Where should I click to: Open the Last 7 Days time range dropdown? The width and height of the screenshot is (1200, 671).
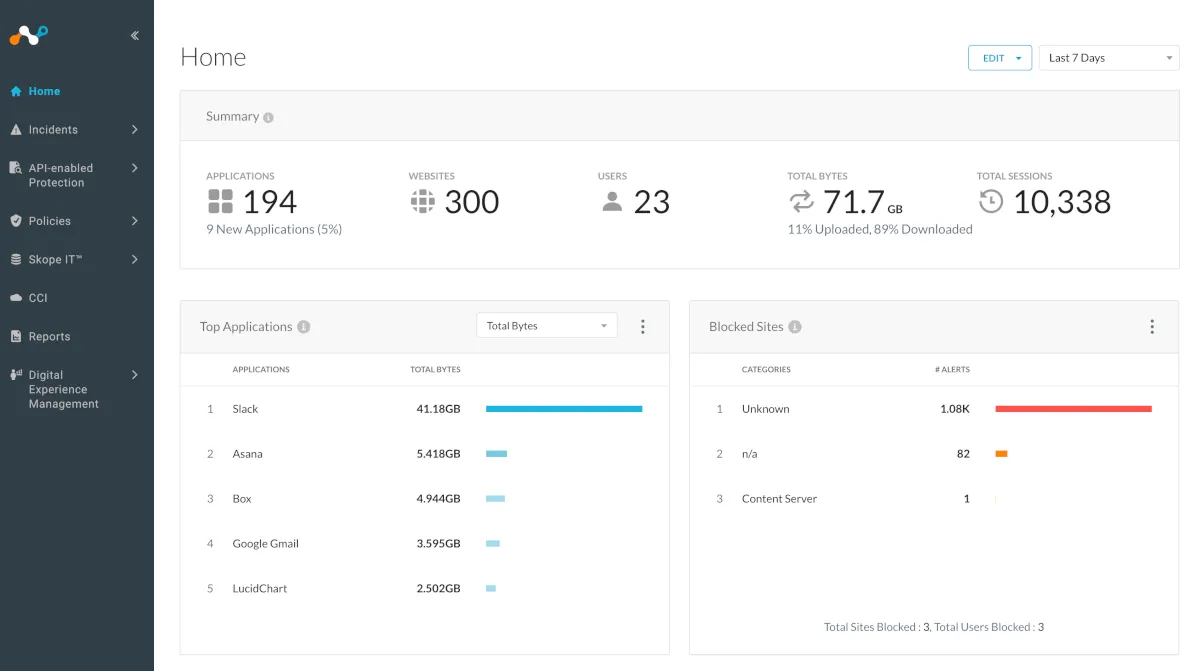1109,58
